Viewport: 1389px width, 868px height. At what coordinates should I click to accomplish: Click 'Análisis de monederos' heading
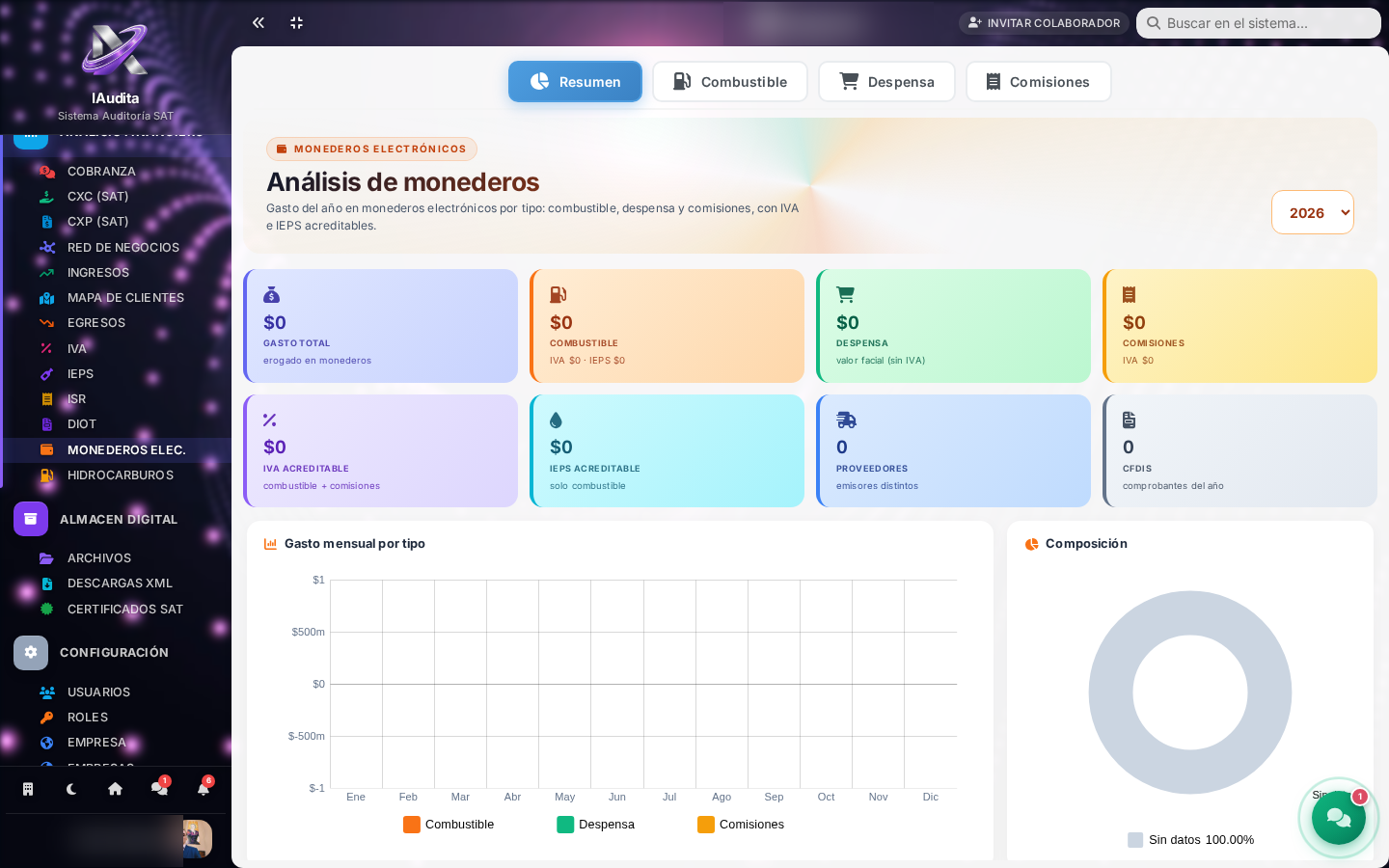[x=402, y=181]
